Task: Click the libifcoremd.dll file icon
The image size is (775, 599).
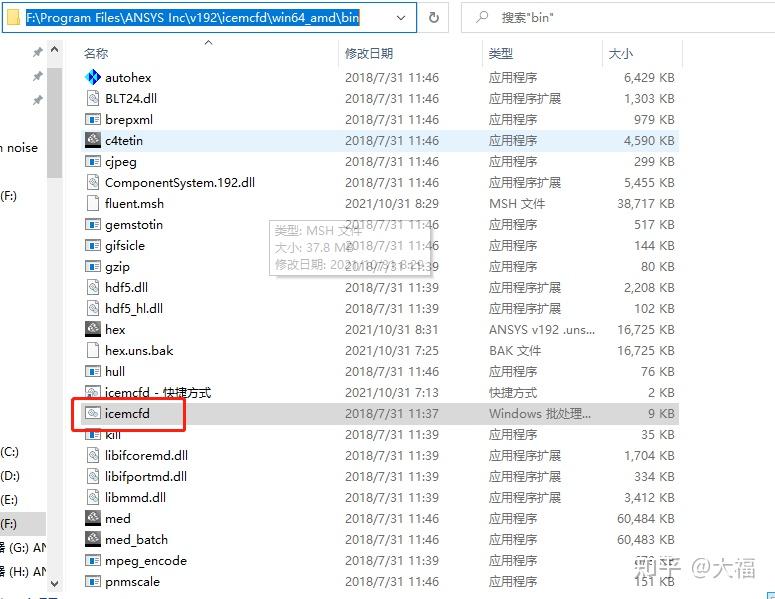Action: pos(93,455)
